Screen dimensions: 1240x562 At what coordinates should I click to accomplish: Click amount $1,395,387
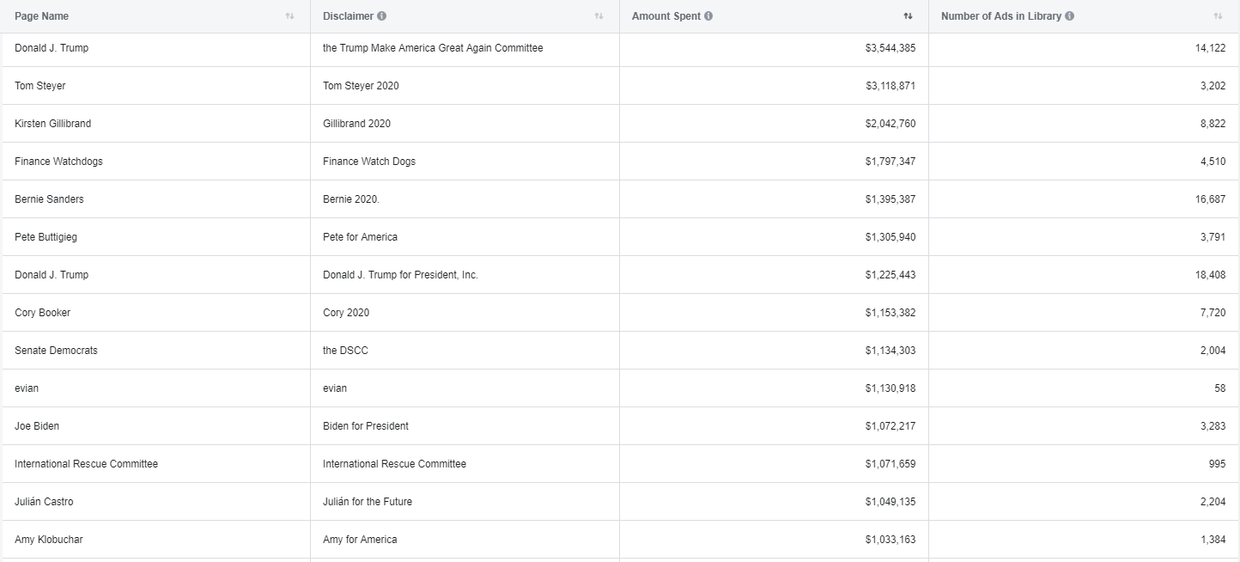pyautogui.click(x=890, y=199)
